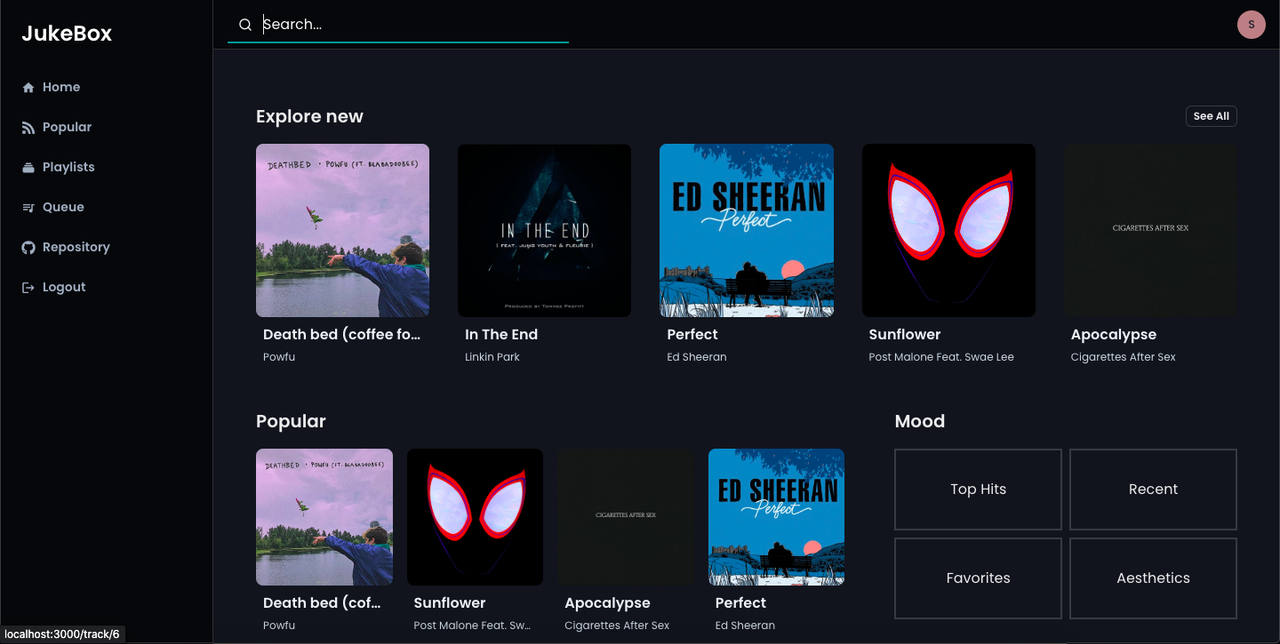Image resolution: width=1280 pixels, height=644 pixels.
Task: Click "Cigarettes After Sex" artist in Explore new
Action: (1123, 357)
